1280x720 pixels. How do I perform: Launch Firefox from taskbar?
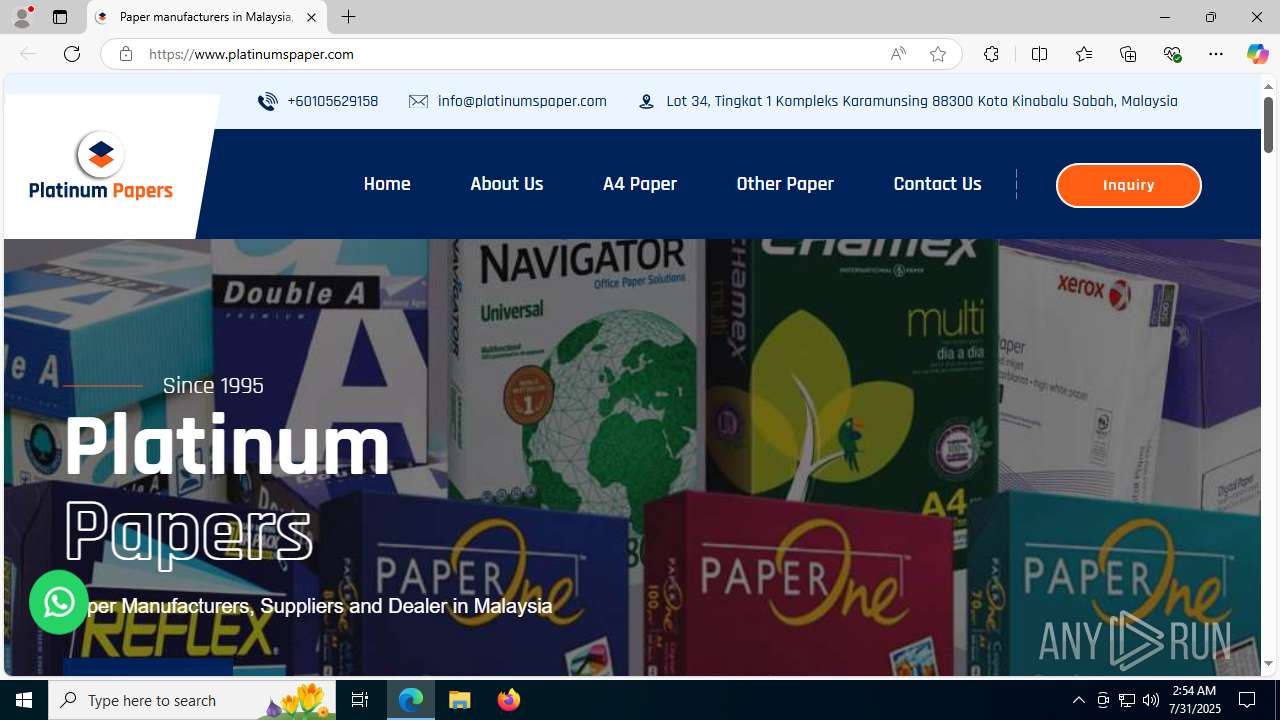[509, 700]
